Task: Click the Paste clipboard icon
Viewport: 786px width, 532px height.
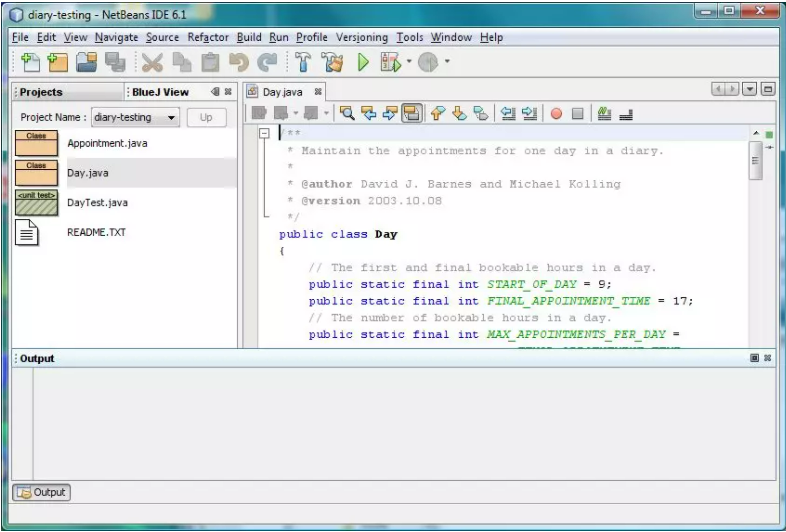Action: [210, 63]
